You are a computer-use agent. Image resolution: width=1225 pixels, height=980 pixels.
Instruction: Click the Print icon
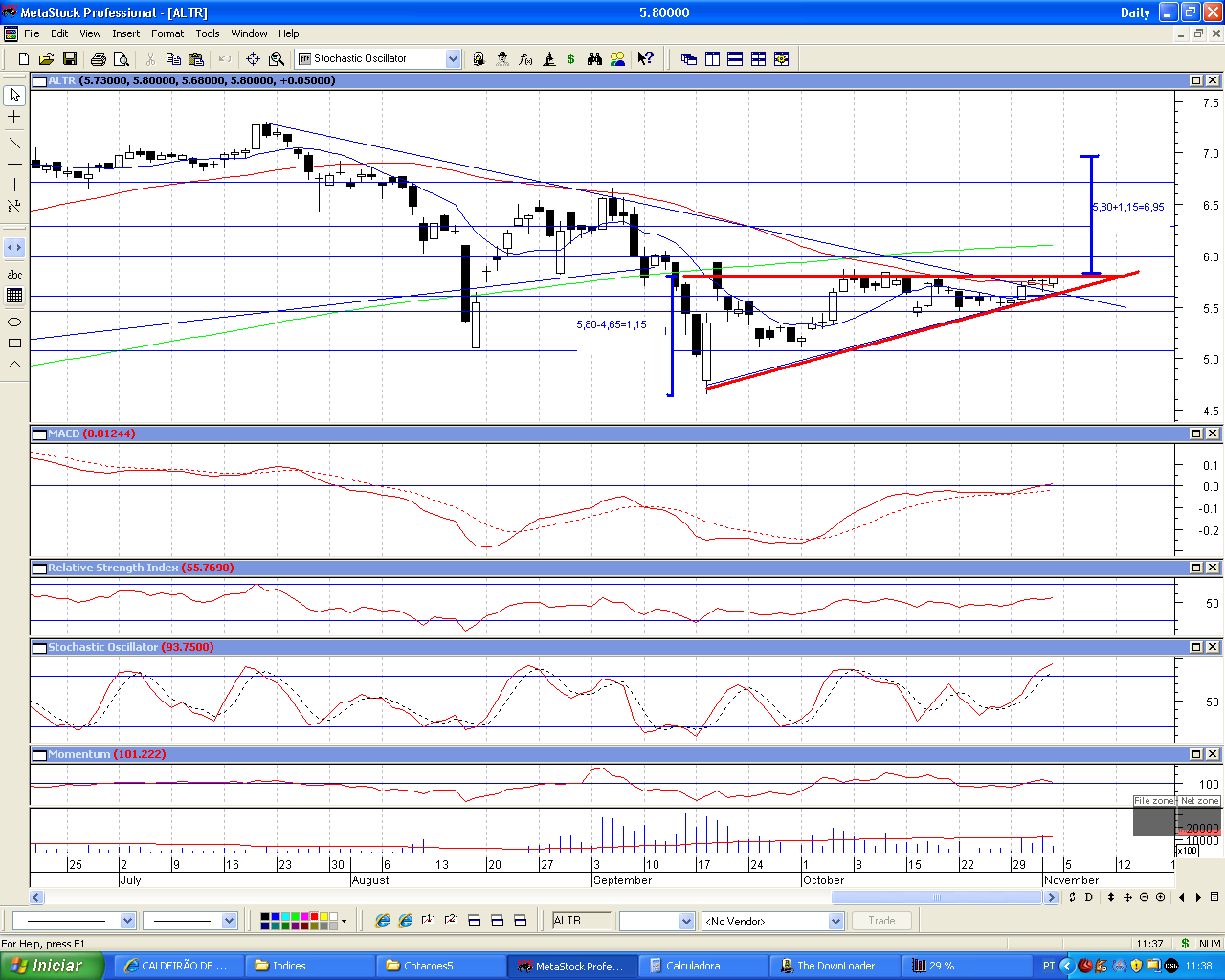click(x=98, y=58)
